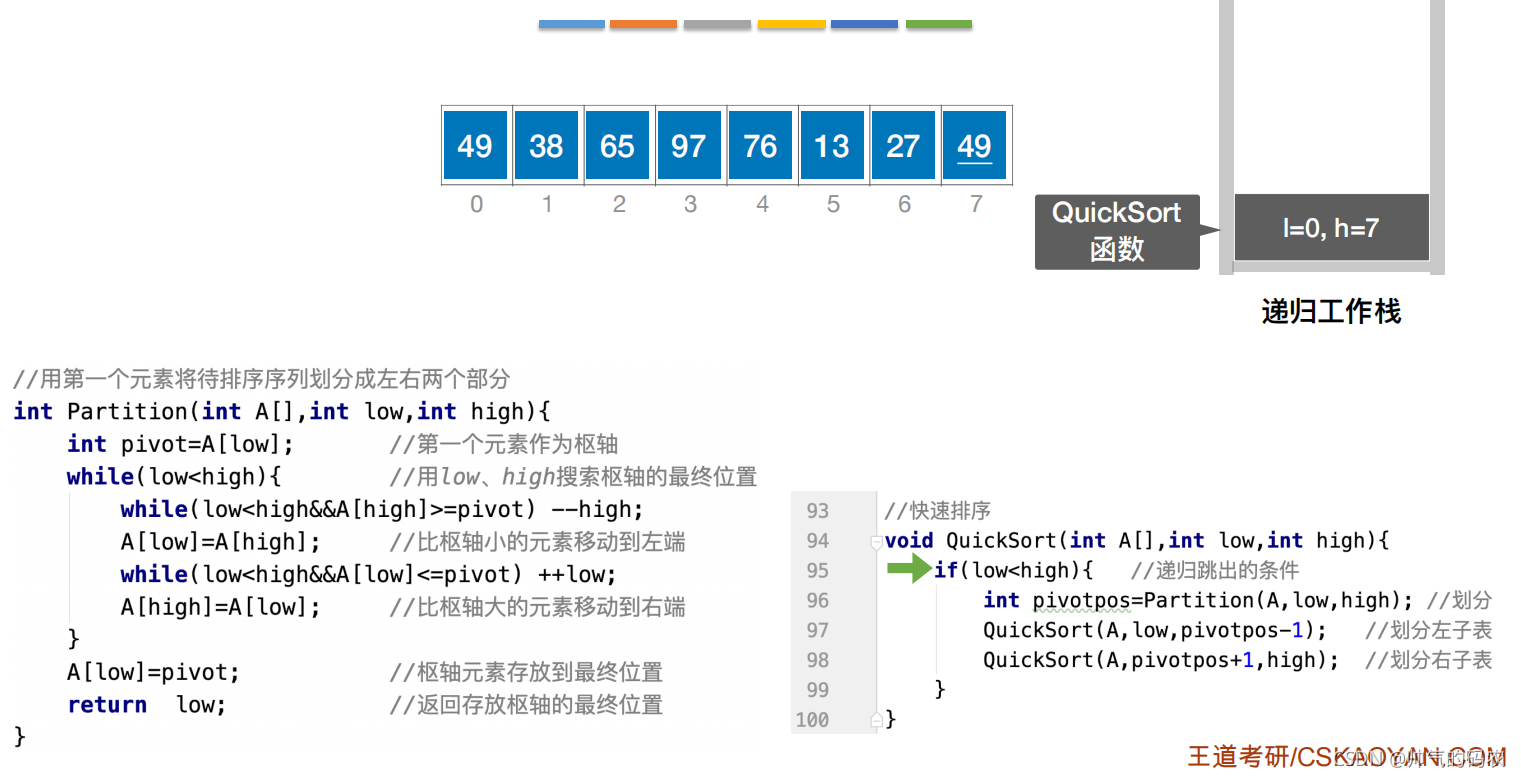The image size is (1521, 777).
Task: Click the array cell containing 76
Action: (760, 146)
